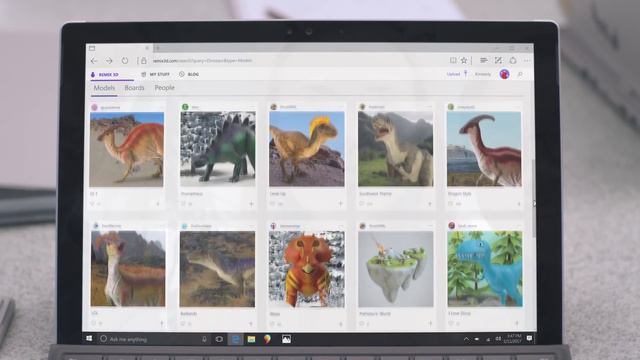
Task: Add floating island model with plus icon
Action: (x=430, y=324)
